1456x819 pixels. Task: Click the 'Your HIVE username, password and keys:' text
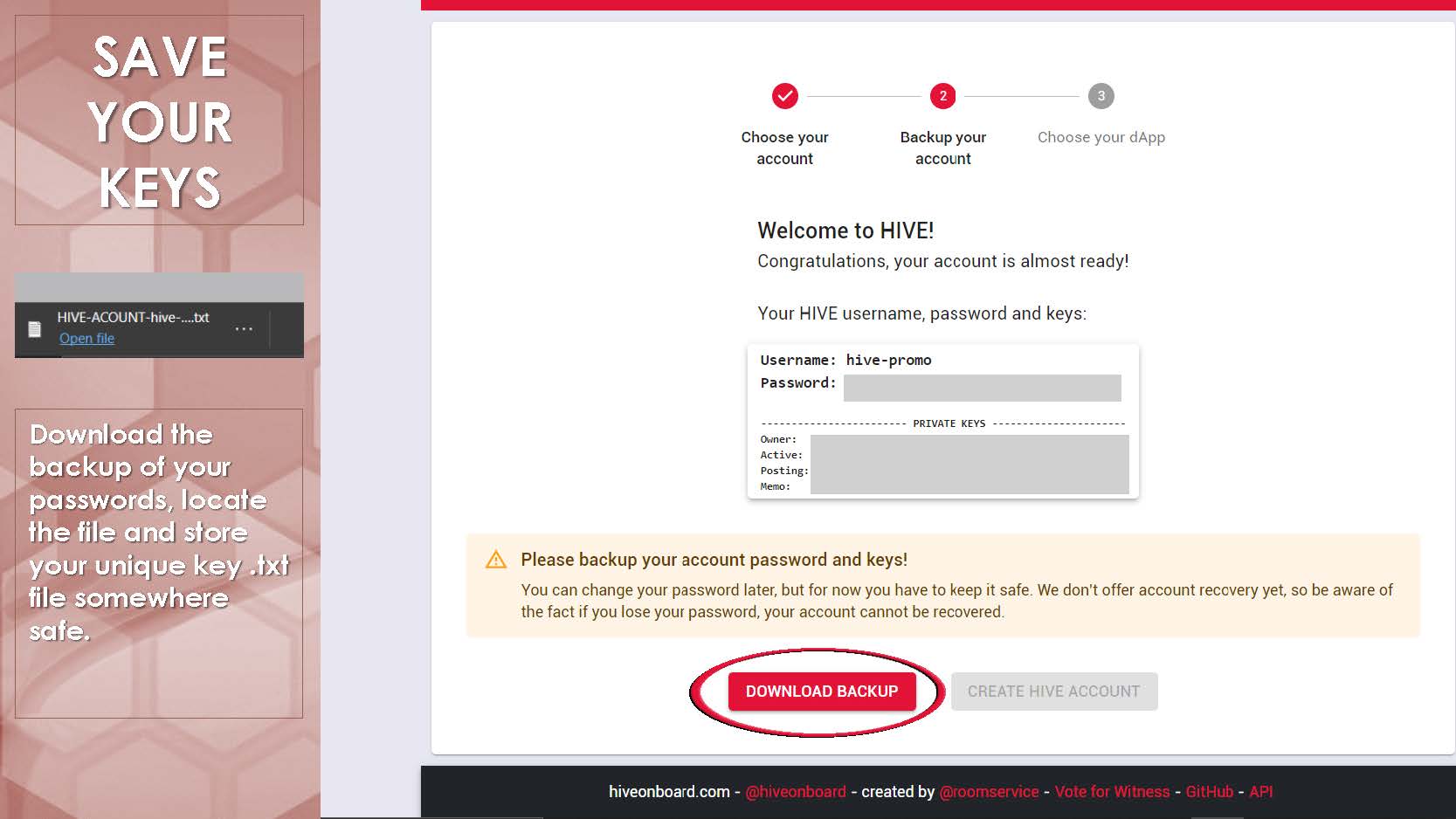[x=922, y=313]
